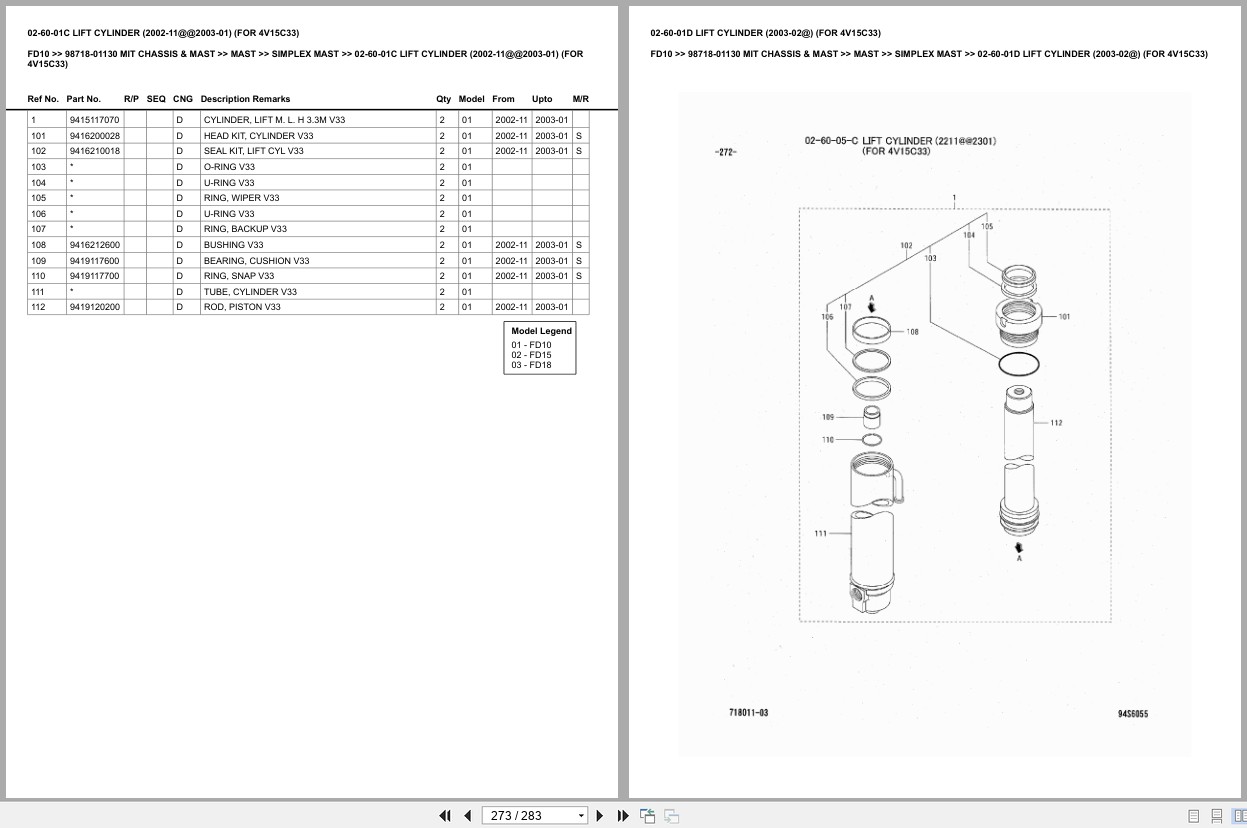Image resolution: width=1247 pixels, height=828 pixels.
Task: Select the SEAL KIT, LIFT CYL V33 description
Action: pos(253,151)
